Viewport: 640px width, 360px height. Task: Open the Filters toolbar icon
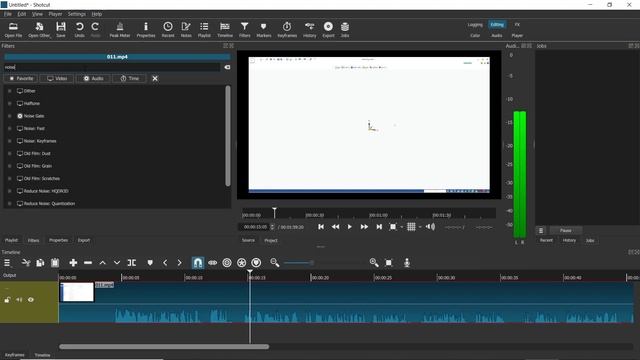[244, 30]
